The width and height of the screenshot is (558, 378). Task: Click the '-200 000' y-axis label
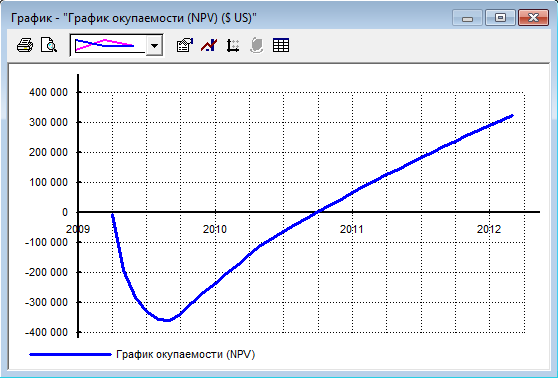click(46, 272)
